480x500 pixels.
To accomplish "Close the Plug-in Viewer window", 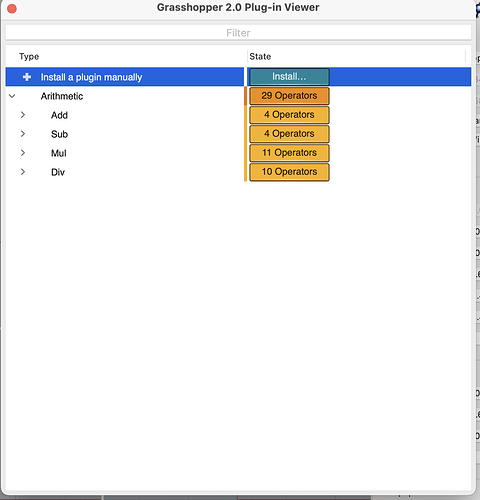I will [12, 8].
